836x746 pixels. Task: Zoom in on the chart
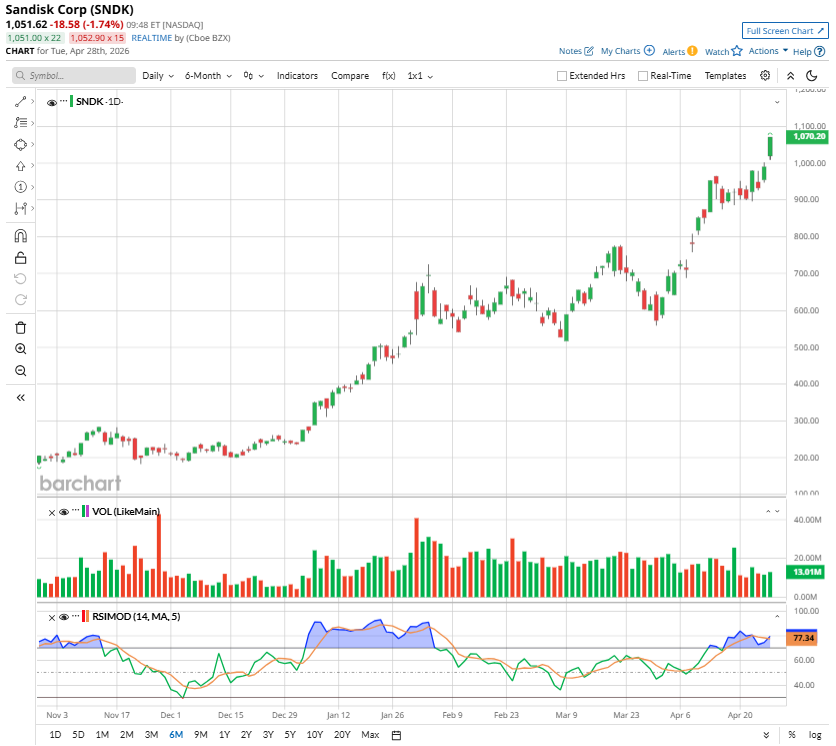(20, 349)
